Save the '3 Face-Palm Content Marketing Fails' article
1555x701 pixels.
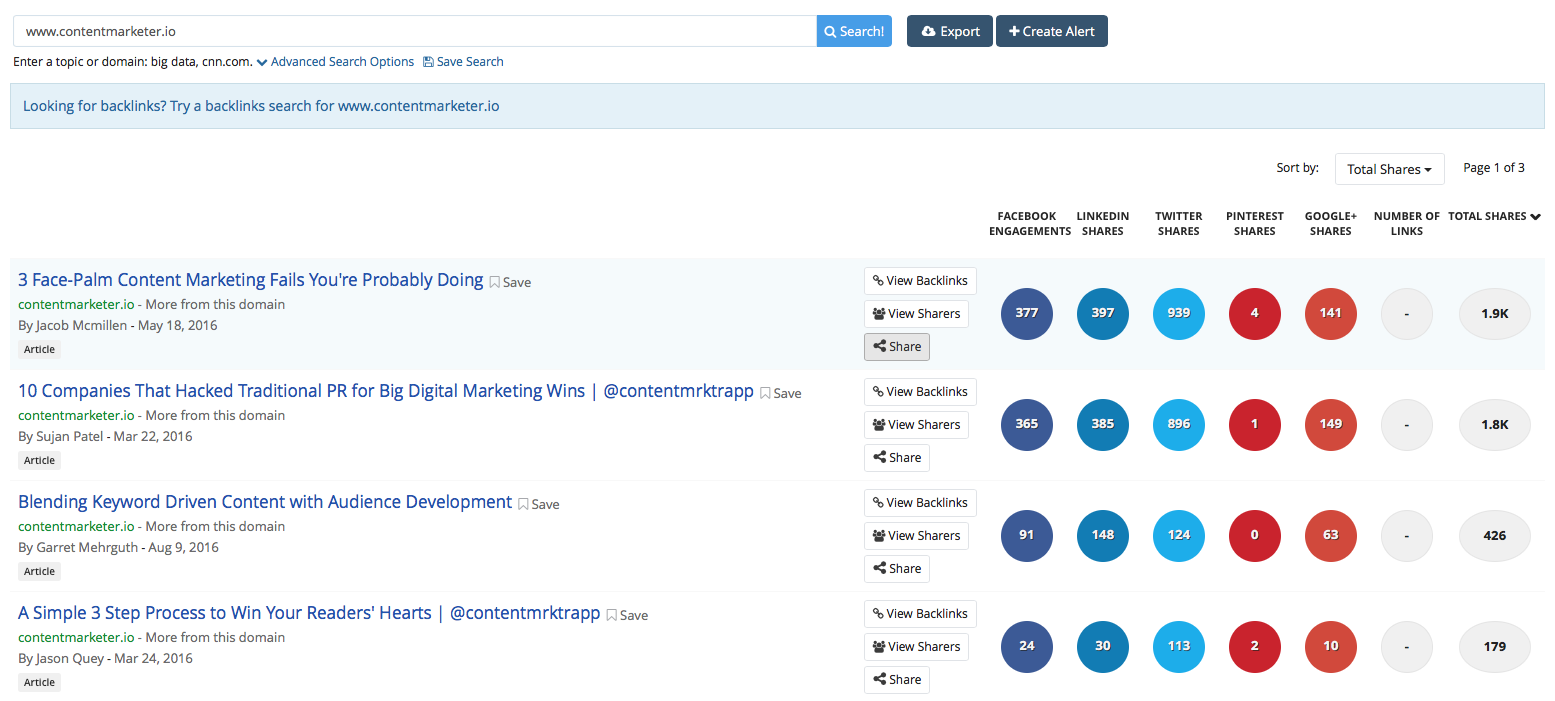[510, 282]
